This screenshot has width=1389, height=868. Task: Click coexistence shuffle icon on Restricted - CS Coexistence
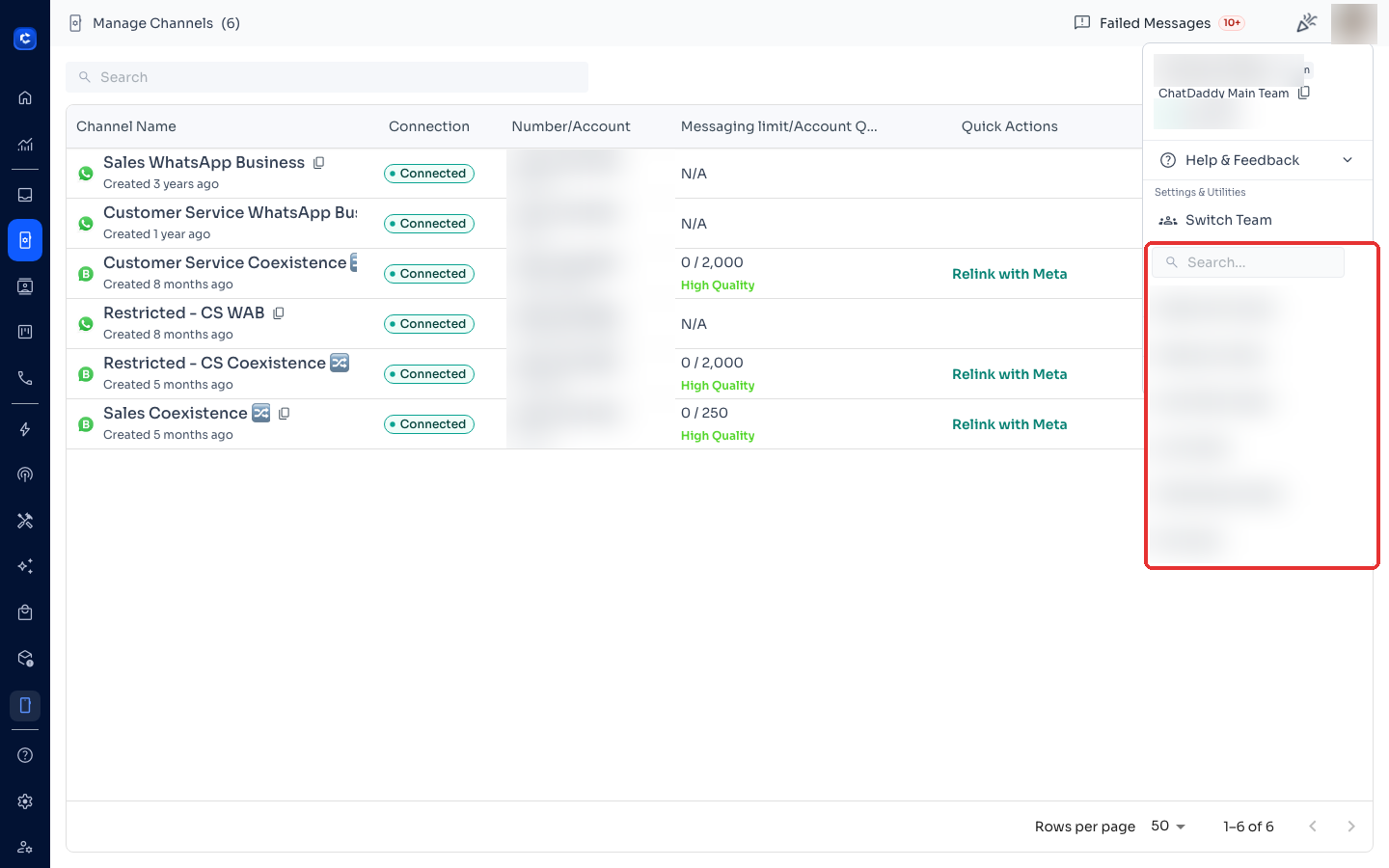[x=340, y=363]
